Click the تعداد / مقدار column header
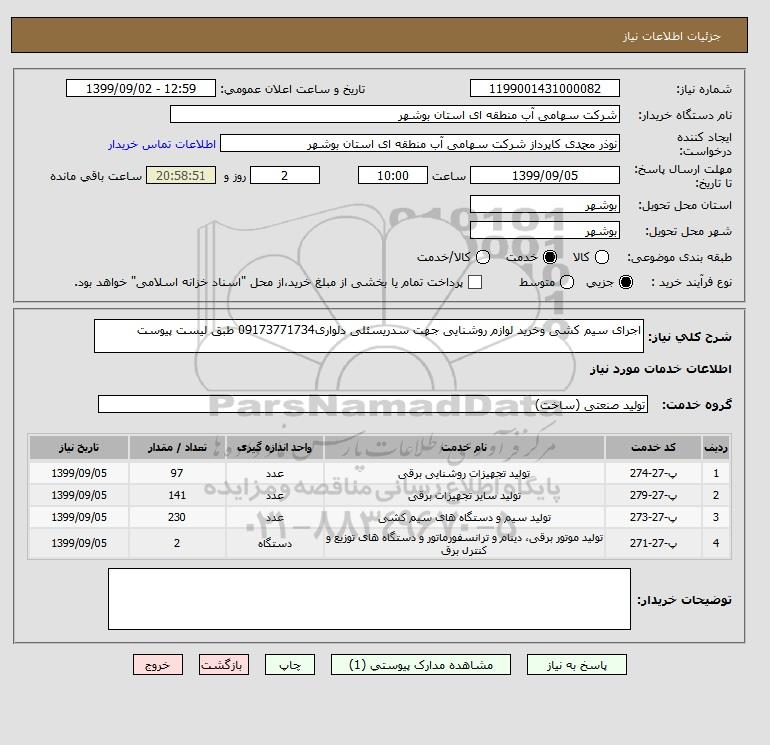The width and height of the screenshot is (770, 745). pos(177,447)
